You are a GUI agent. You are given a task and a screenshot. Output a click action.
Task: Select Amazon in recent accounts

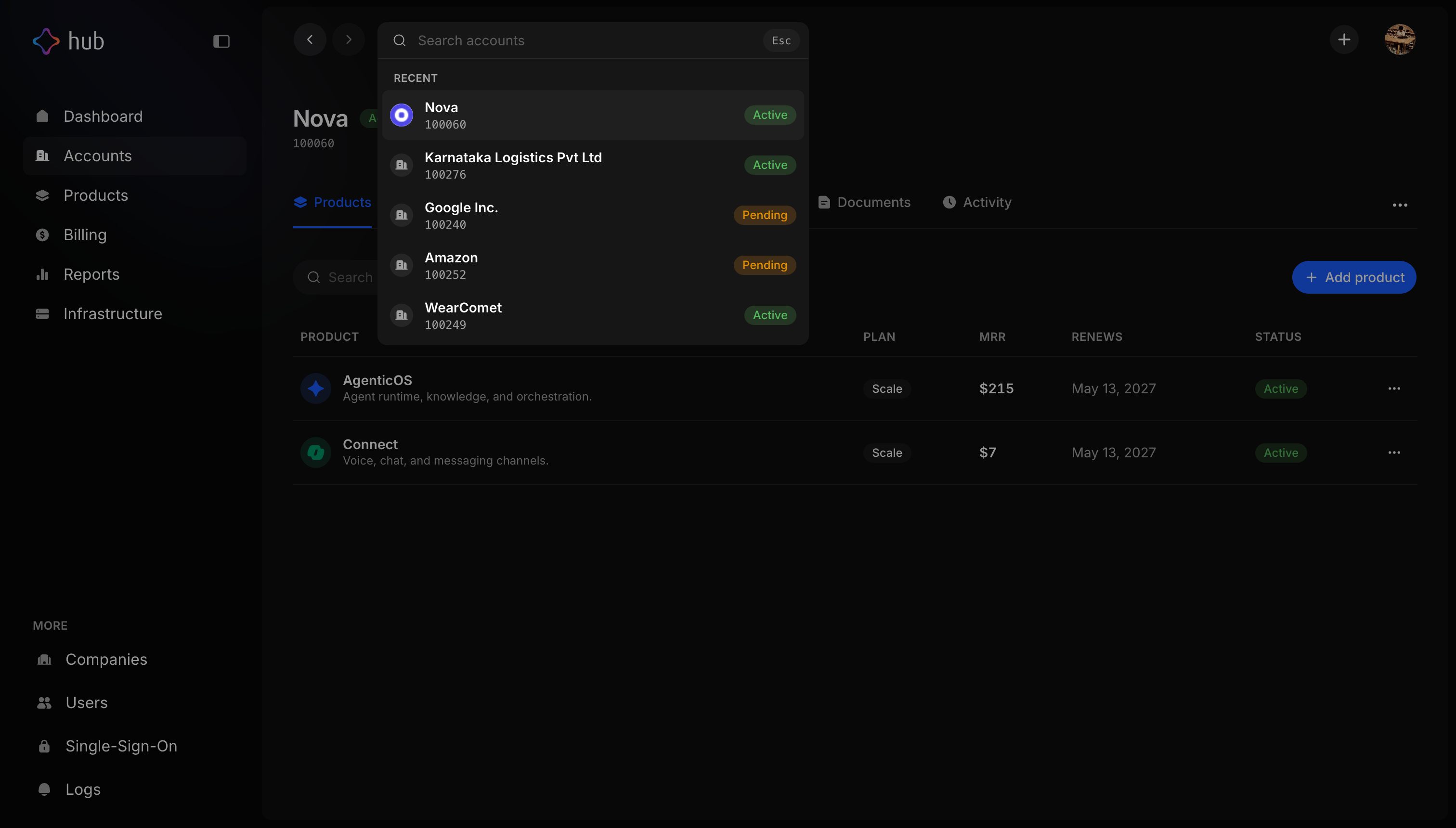tap(593, 266)
